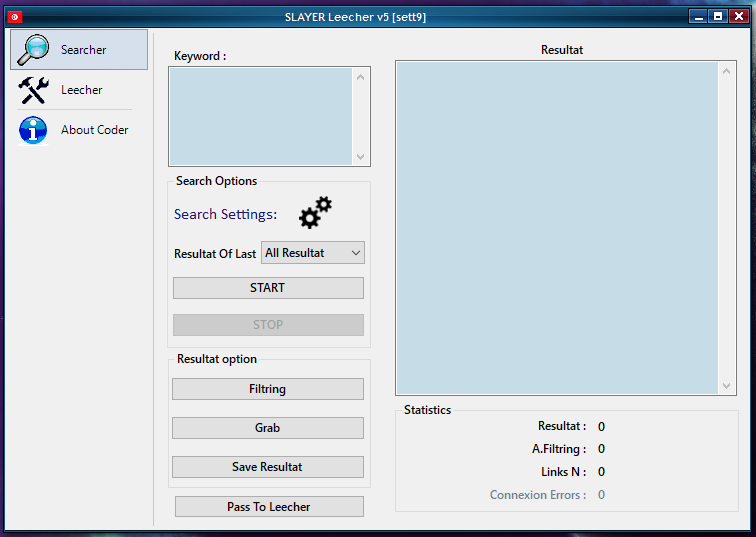Click Keyword box scroll down arrow
The height and width of the screenshot is (537, 756).
pos(361,157)
